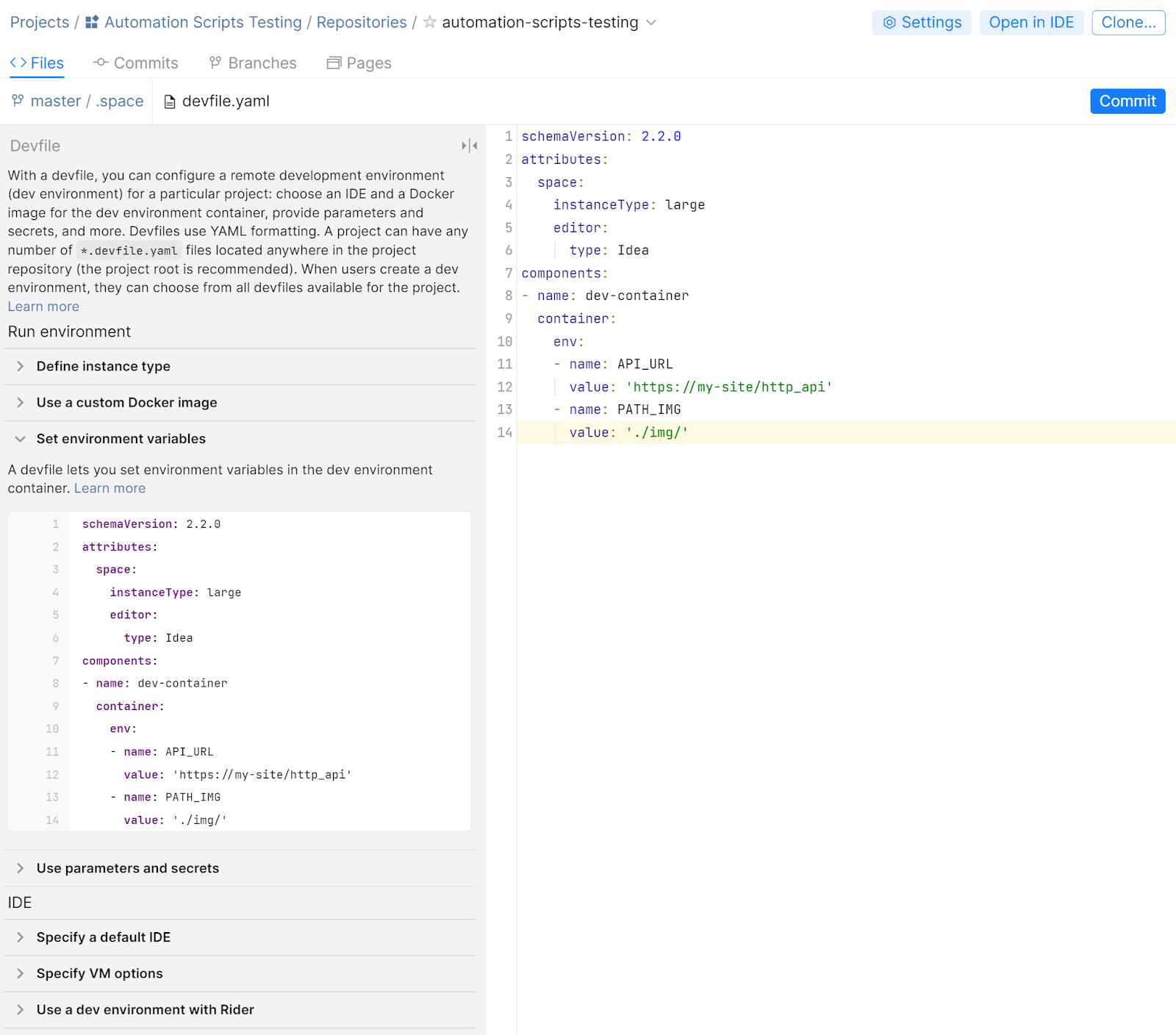This screenshot has height=1035, width=1176.
Task: Click the Run environment heading
Action: (69, 332)
